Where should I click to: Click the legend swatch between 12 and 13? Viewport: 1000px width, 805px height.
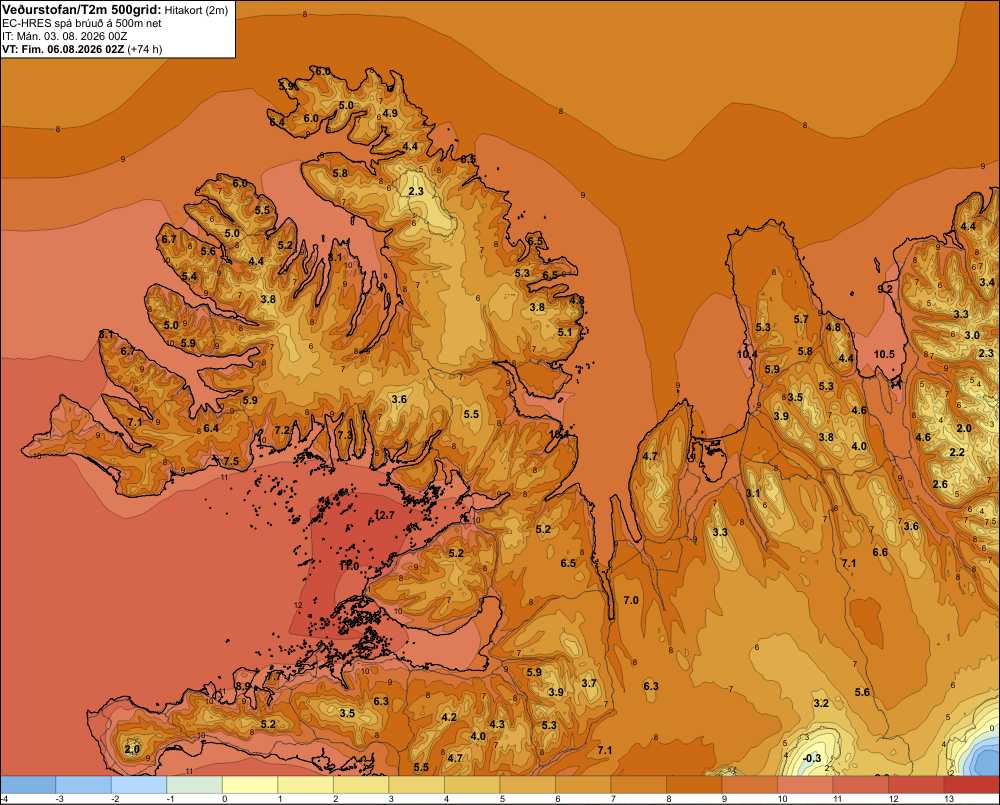916,785
